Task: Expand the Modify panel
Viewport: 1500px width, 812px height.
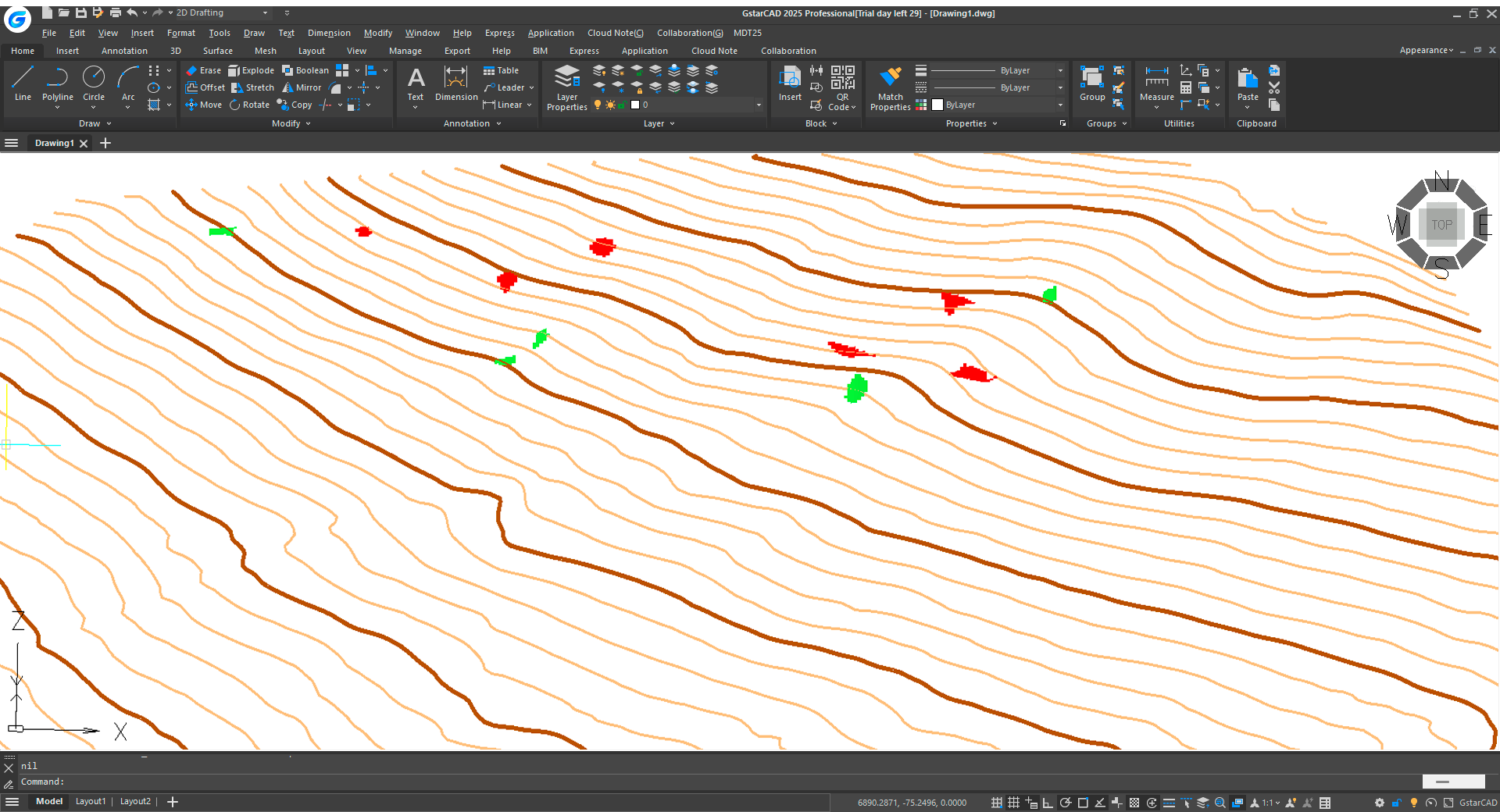Action: pos(291,123)
